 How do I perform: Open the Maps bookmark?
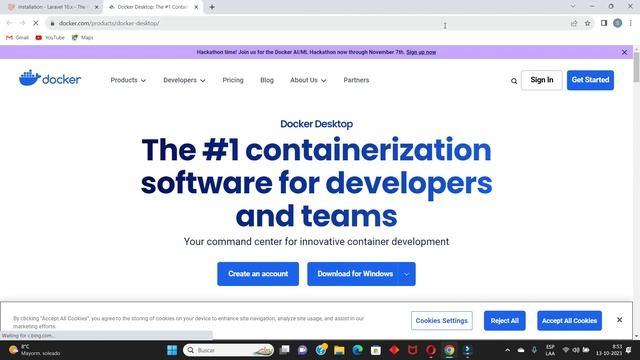pyautogui.click(x=82, y=38)
